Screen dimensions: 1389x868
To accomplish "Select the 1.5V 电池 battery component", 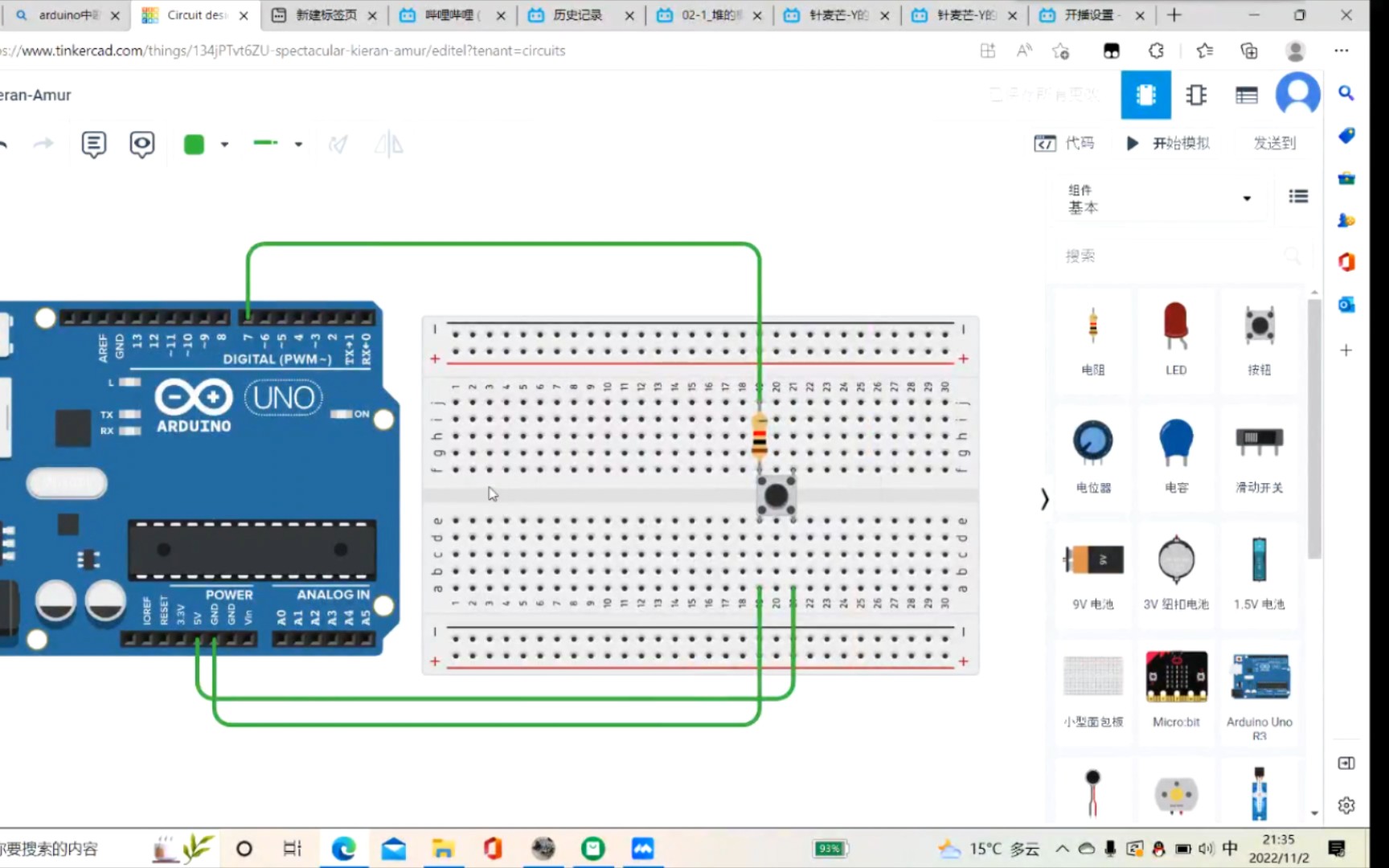I will coord(1260,574).
